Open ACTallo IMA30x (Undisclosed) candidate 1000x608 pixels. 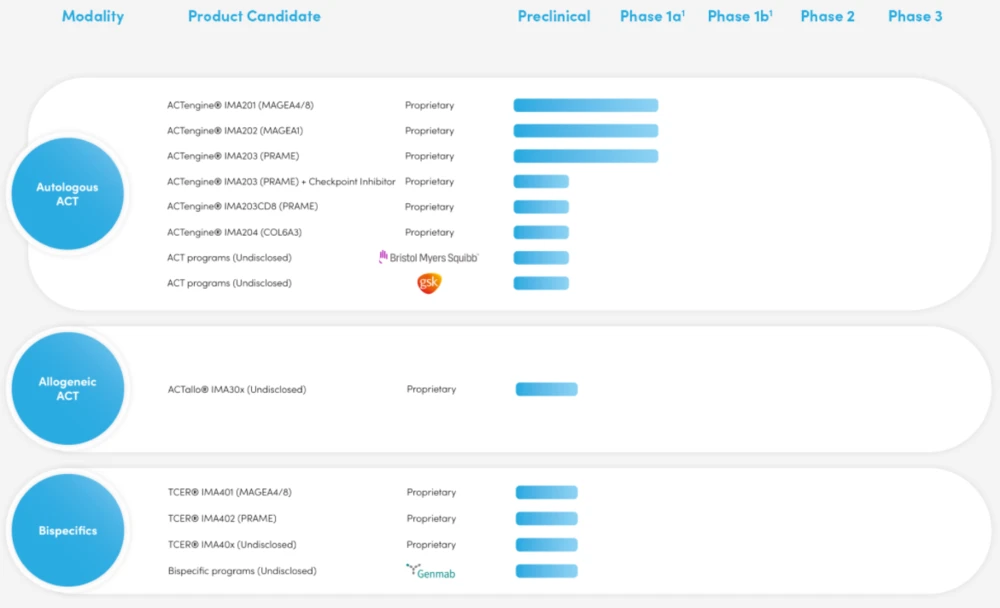click(236, 389)
